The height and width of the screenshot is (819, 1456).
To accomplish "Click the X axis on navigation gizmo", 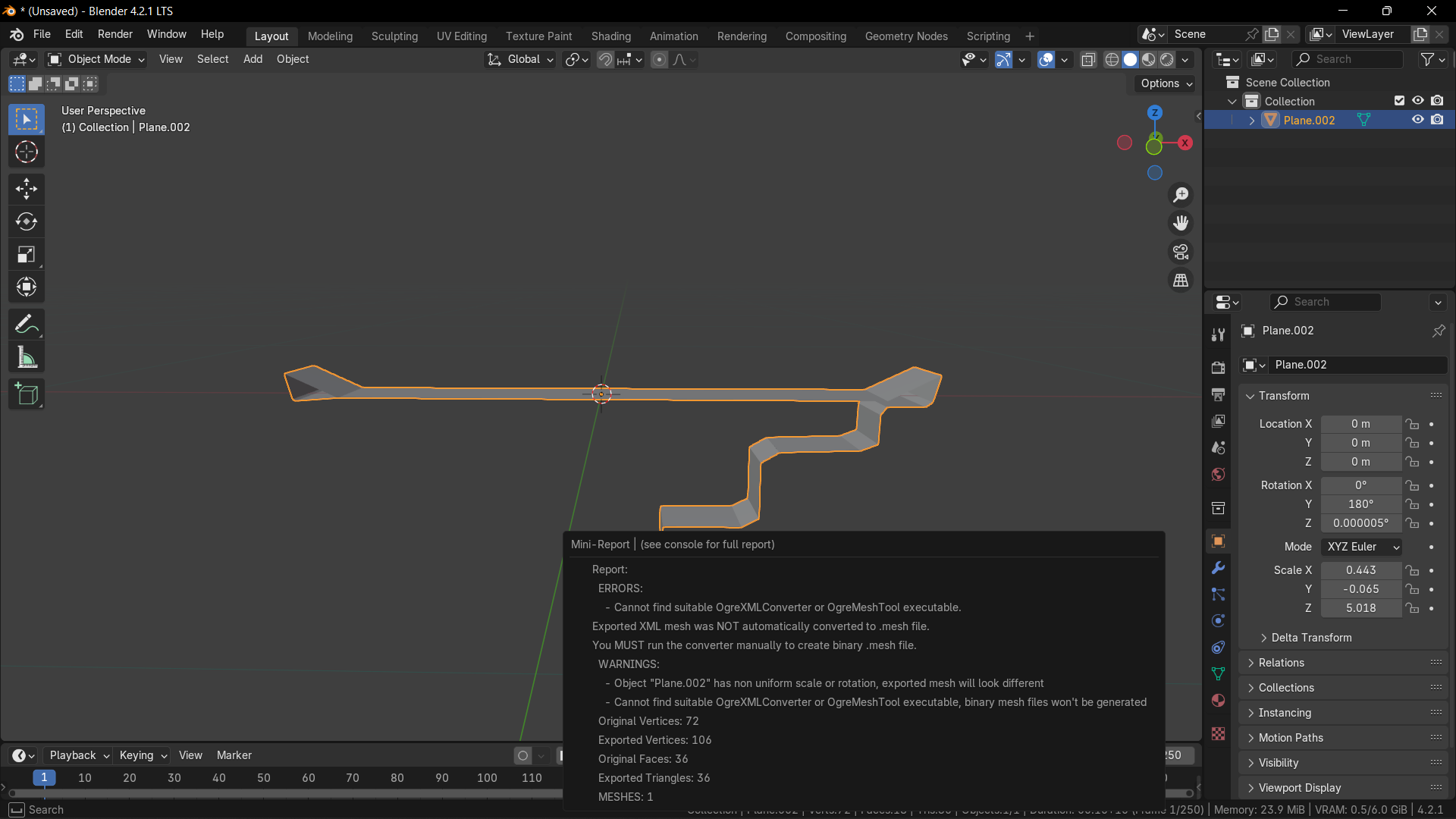I will (x=1185, y=143).
